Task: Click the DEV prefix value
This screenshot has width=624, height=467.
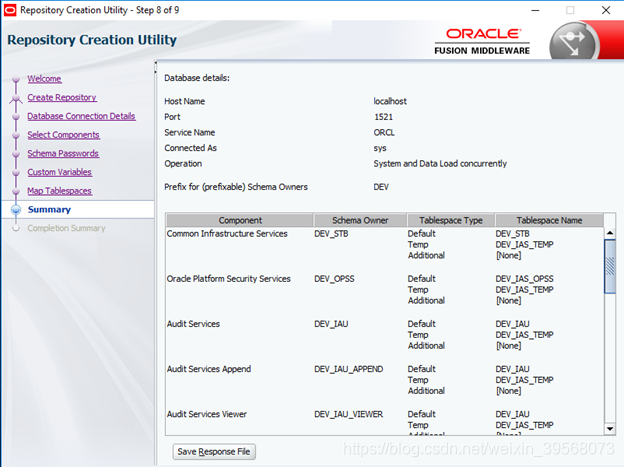Action: tap(381, 187)
